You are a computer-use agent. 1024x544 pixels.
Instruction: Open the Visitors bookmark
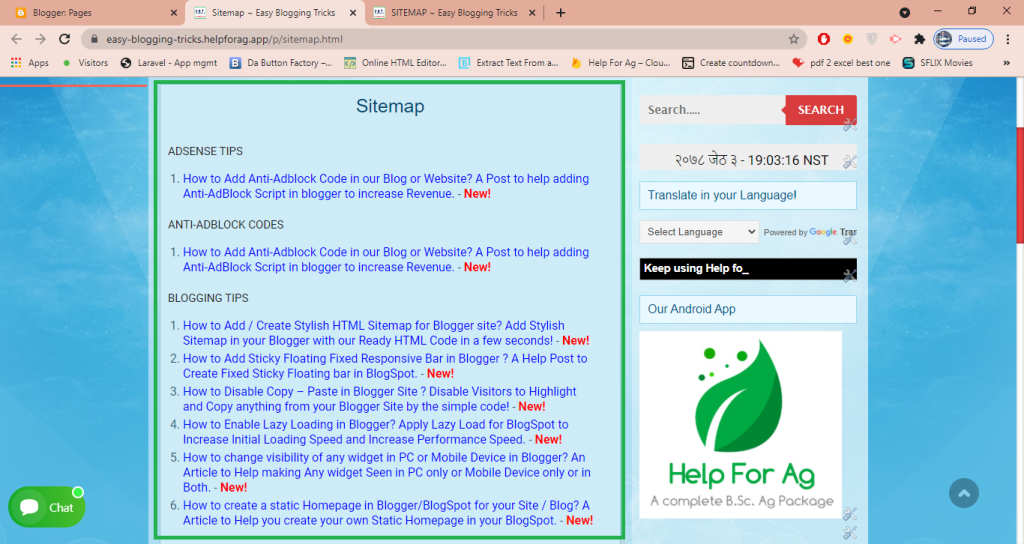coord(86,63)
